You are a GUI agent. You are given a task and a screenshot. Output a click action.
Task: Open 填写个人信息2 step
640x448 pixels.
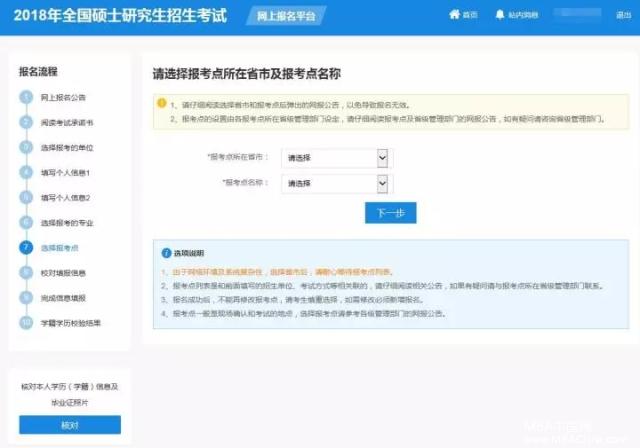pyautogui.click(x=65, y=197)
